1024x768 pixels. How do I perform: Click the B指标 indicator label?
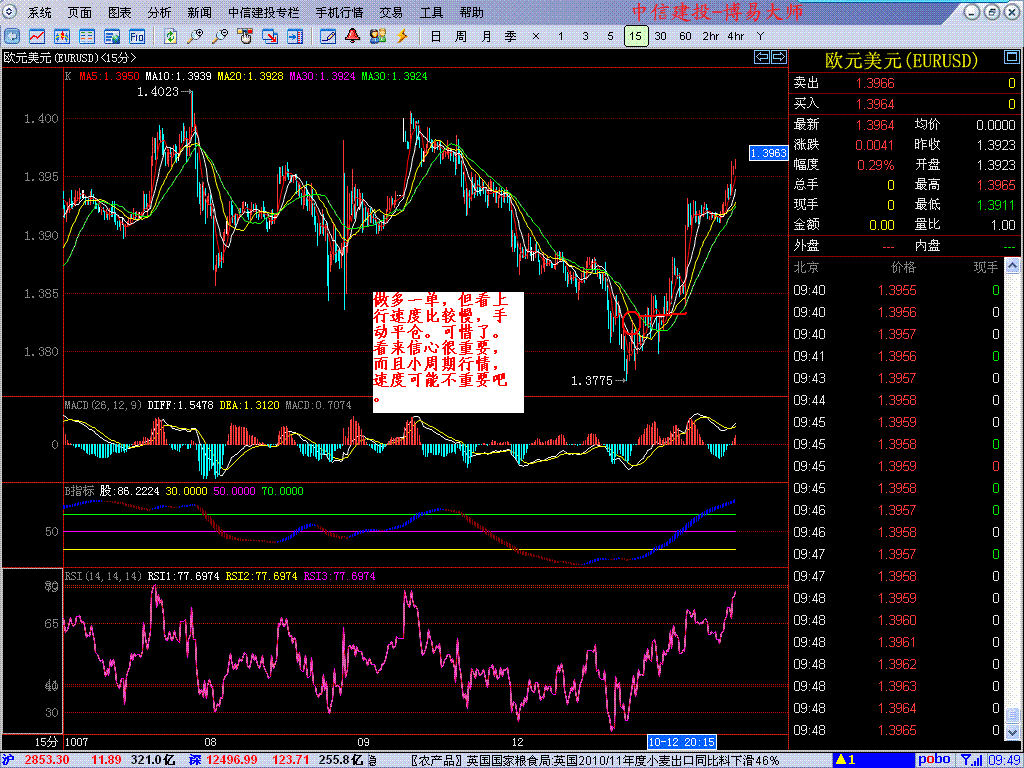(x=79, y=491)
